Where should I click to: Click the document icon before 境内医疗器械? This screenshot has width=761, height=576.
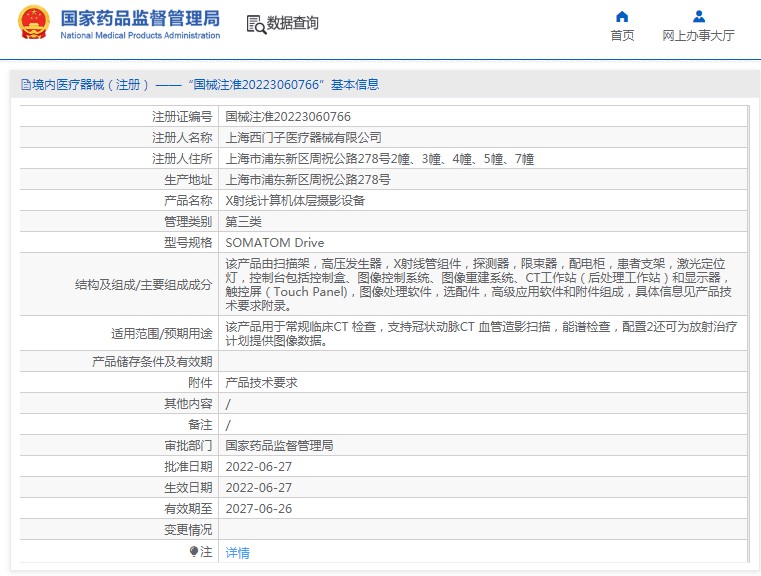(26, 85)
